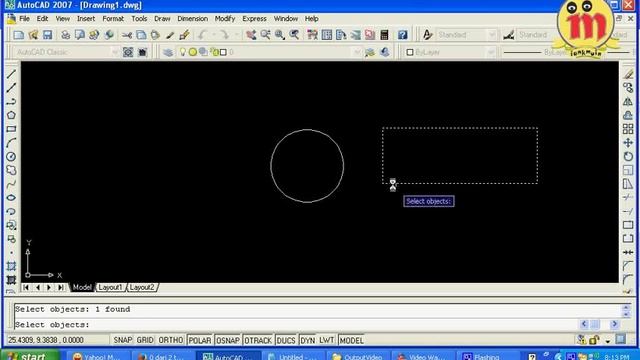Switch to the Layout1 tab

[x=110, y=287]
